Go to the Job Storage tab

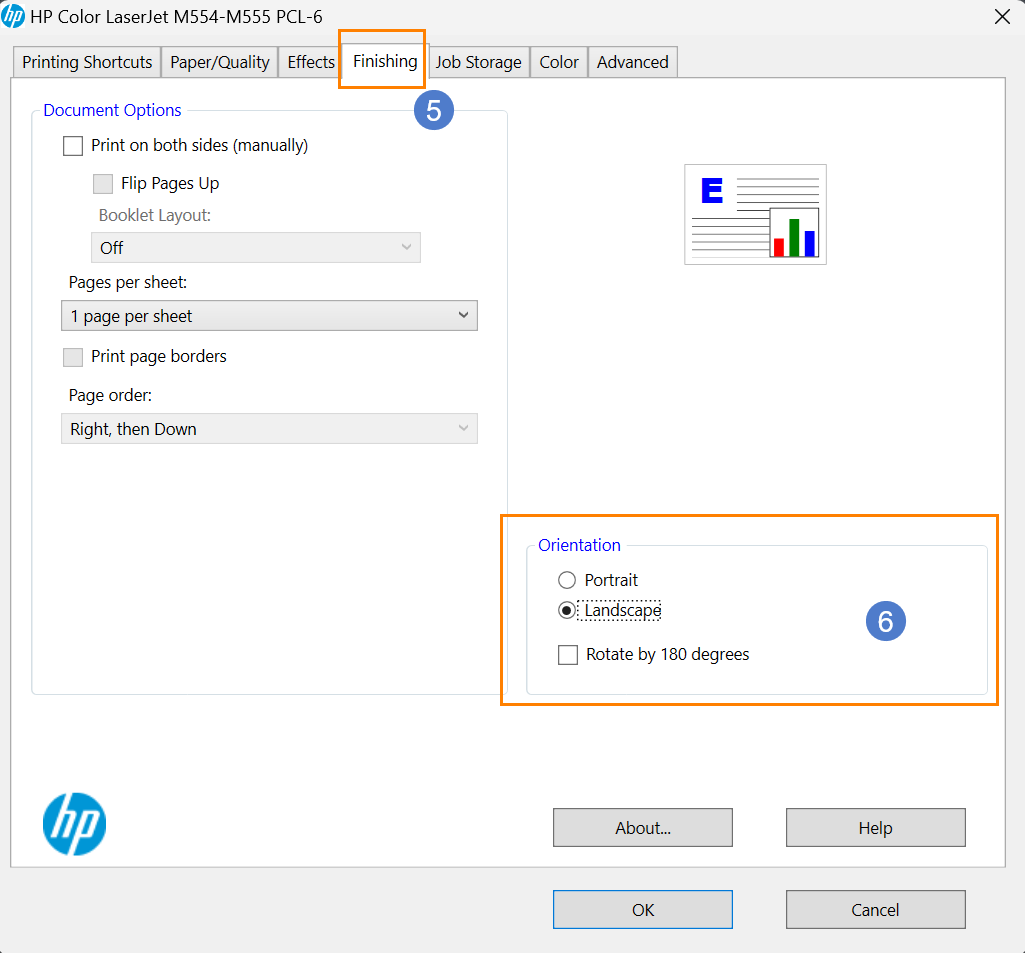point(479,62)
